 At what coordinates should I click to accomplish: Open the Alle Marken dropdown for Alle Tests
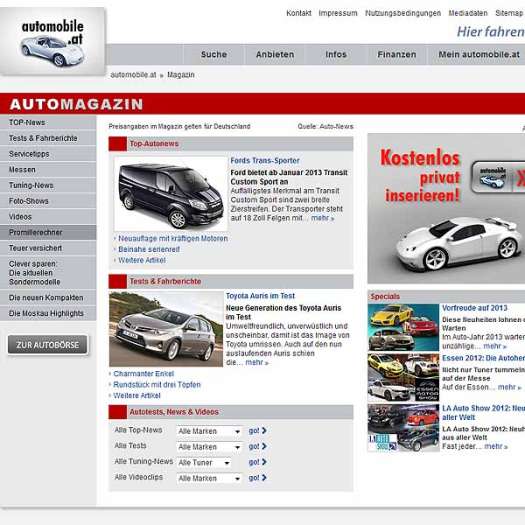(x=209, y=447)
